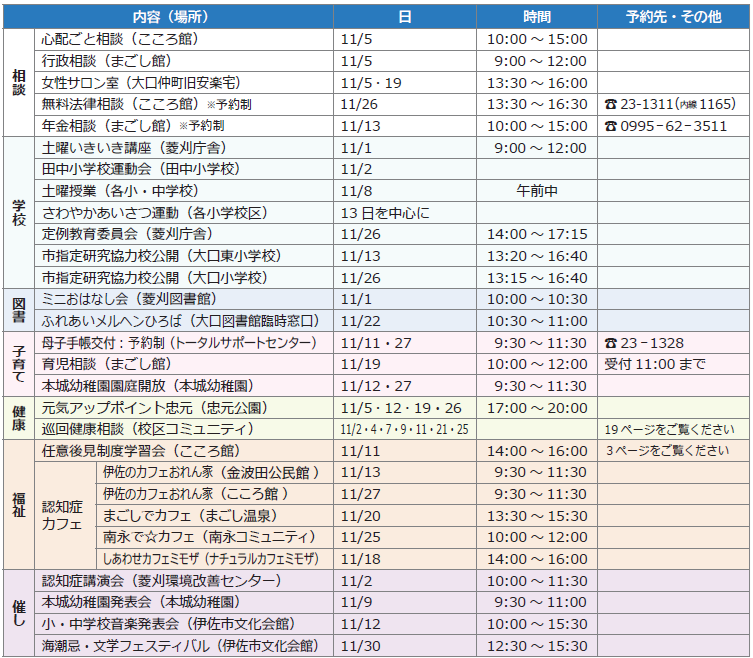Click the 学校 category label

pyautogui.click(x=19, y=212)
